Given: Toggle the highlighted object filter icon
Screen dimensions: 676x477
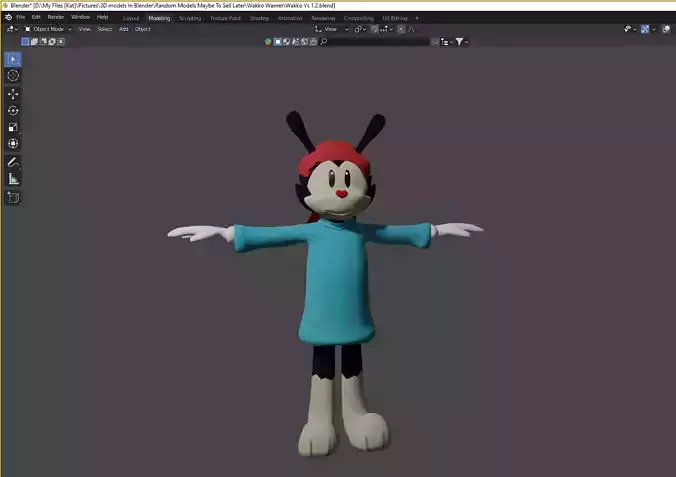Looking at the screenshot, I should (278, 41).
